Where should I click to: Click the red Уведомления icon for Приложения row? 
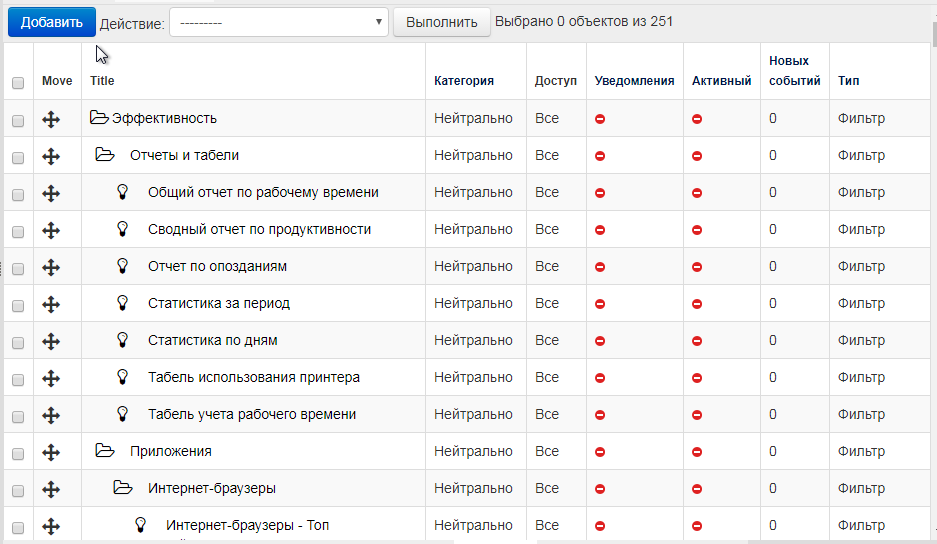(x=600, y=452)
